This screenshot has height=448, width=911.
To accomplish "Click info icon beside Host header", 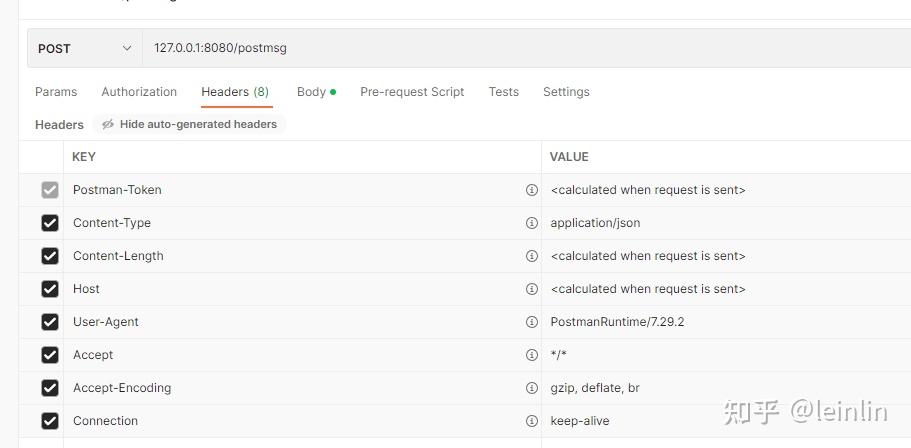I will 532,289.
